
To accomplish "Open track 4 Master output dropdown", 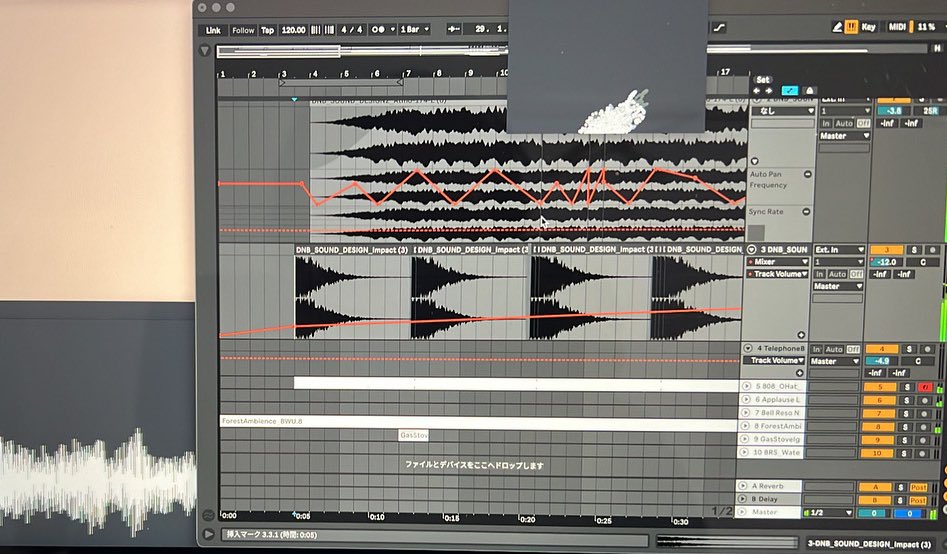I will pos(835,361).
